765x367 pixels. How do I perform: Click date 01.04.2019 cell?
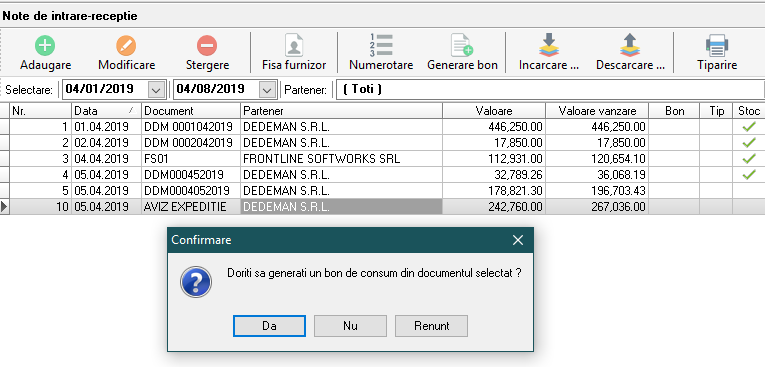106,127
